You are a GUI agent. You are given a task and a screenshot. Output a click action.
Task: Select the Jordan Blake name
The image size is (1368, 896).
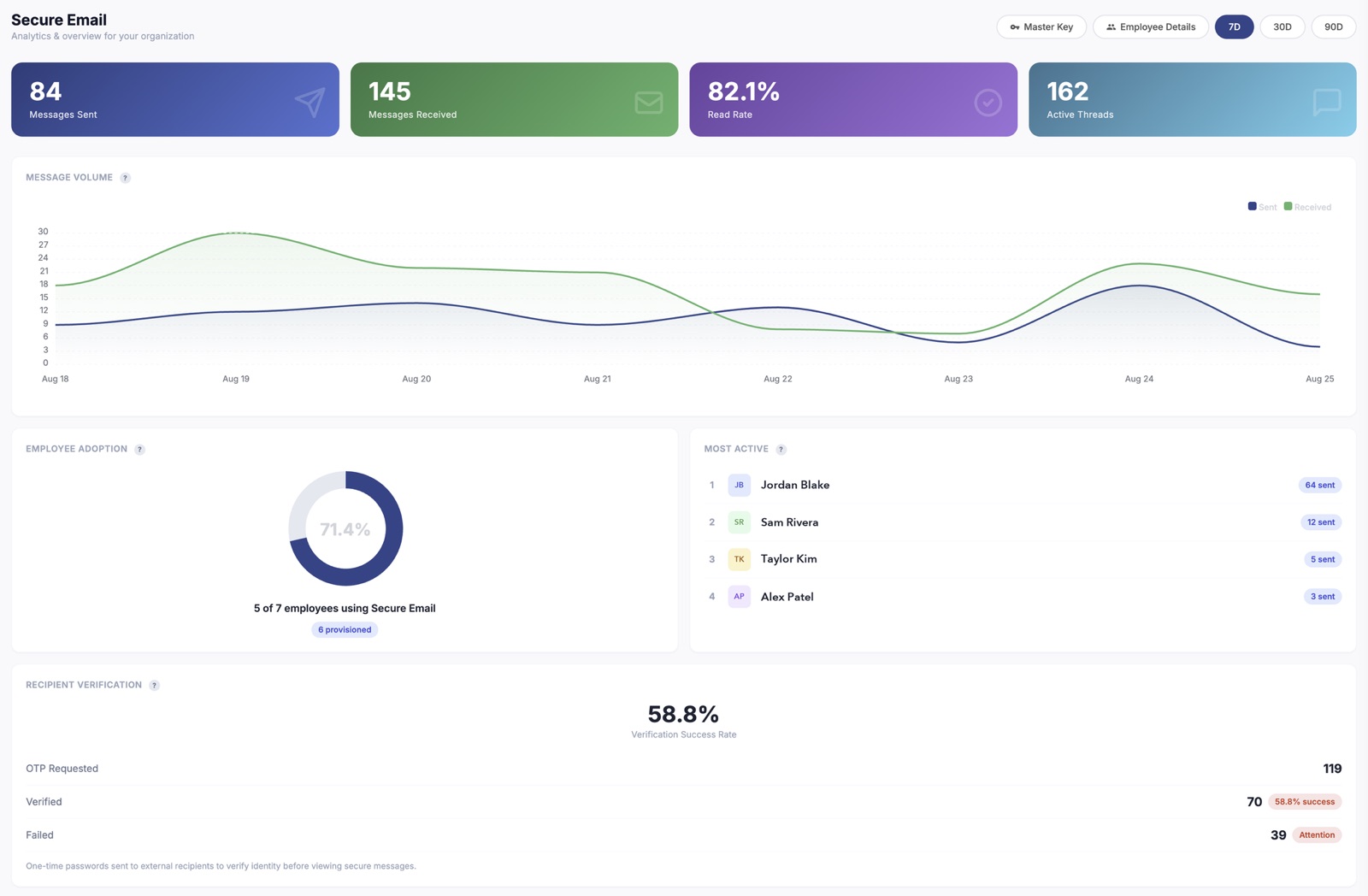tap(795, 485)
